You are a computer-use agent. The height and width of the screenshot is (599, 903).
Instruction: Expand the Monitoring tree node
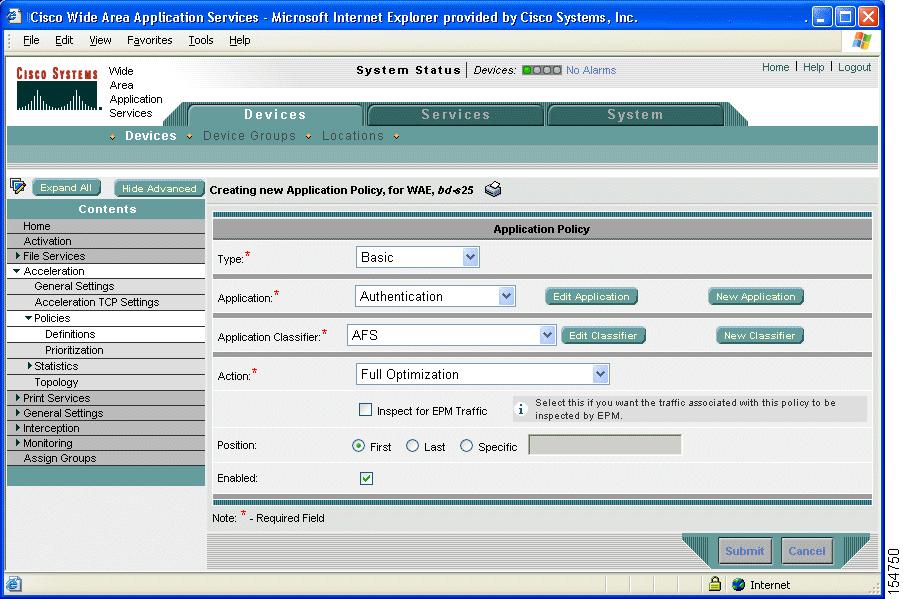pyautogui.click(x=18, y=442)
